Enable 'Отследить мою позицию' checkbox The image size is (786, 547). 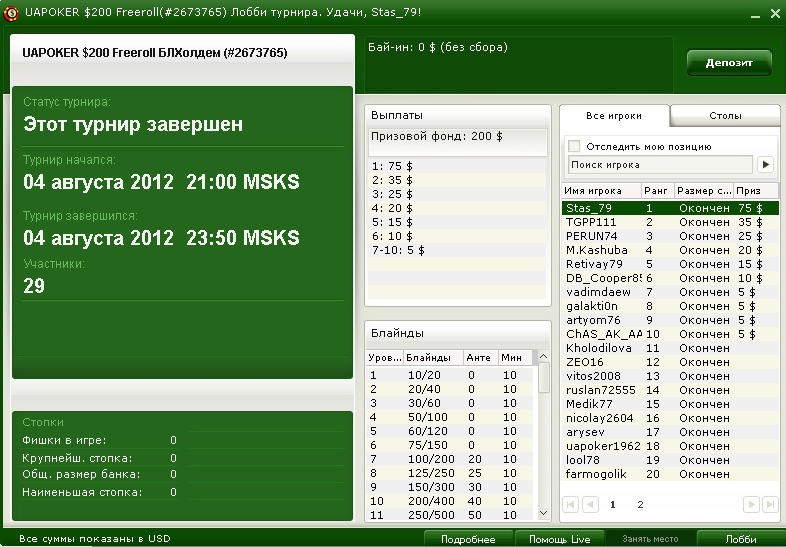[574, 146]
